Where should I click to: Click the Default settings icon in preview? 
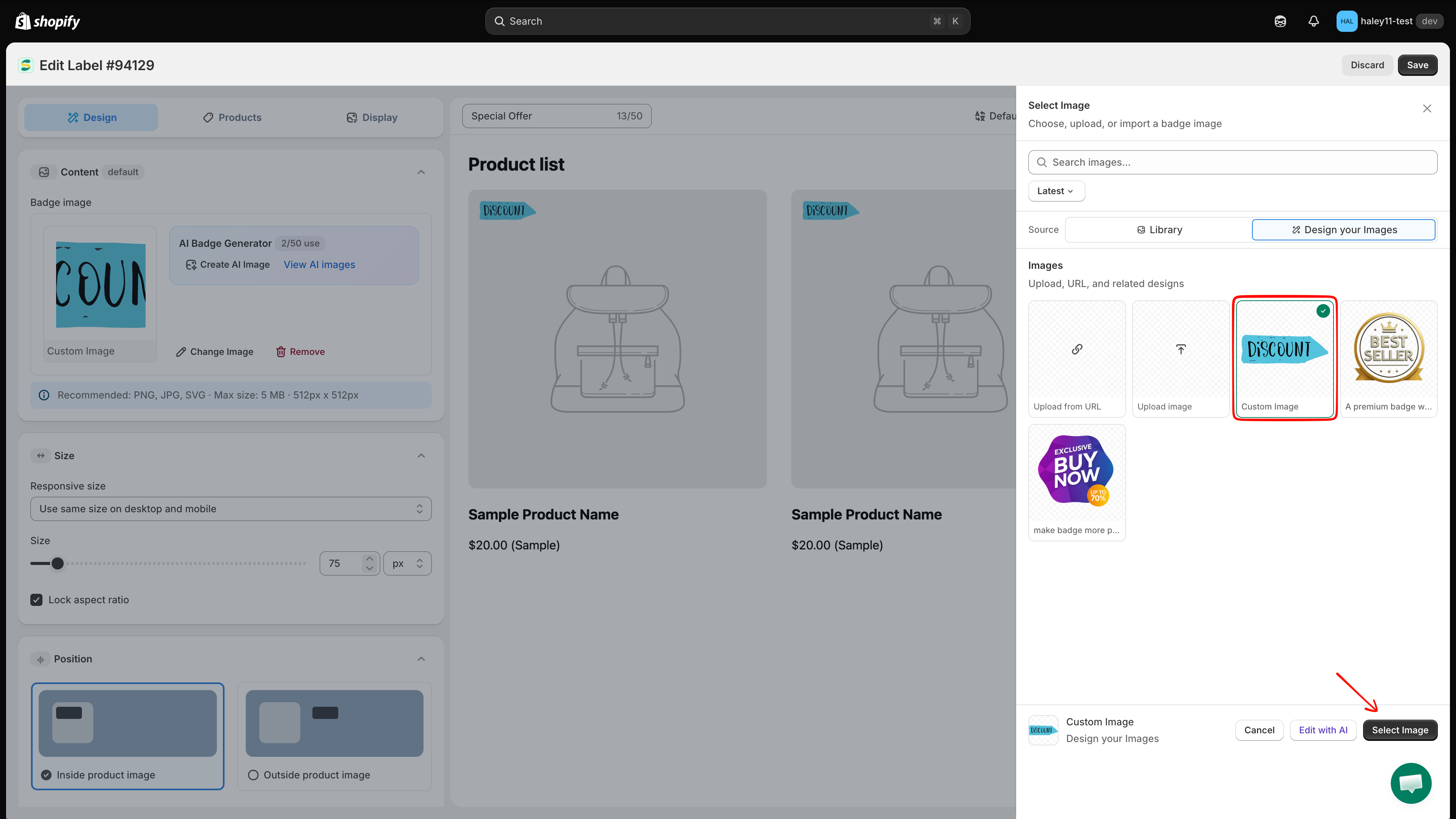coord(979,116)
